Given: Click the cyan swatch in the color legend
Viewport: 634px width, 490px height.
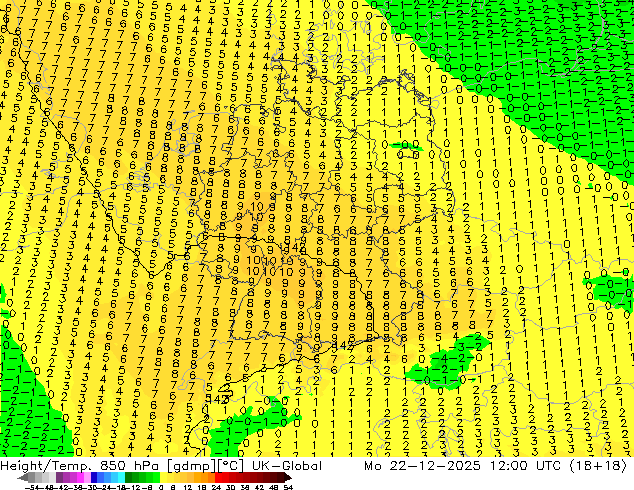Looking at the screenshot, I should (x=121, y=477).
